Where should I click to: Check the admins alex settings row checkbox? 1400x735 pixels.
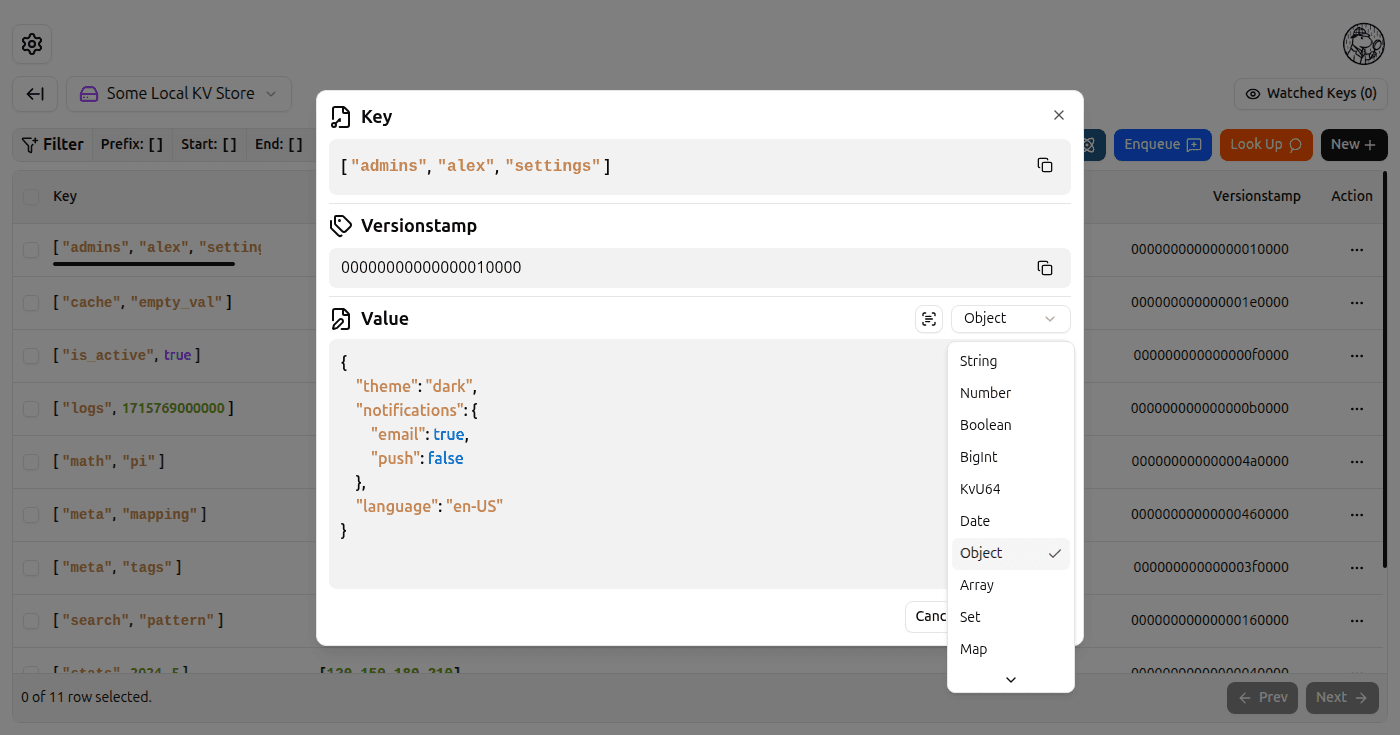coord(31,250)
